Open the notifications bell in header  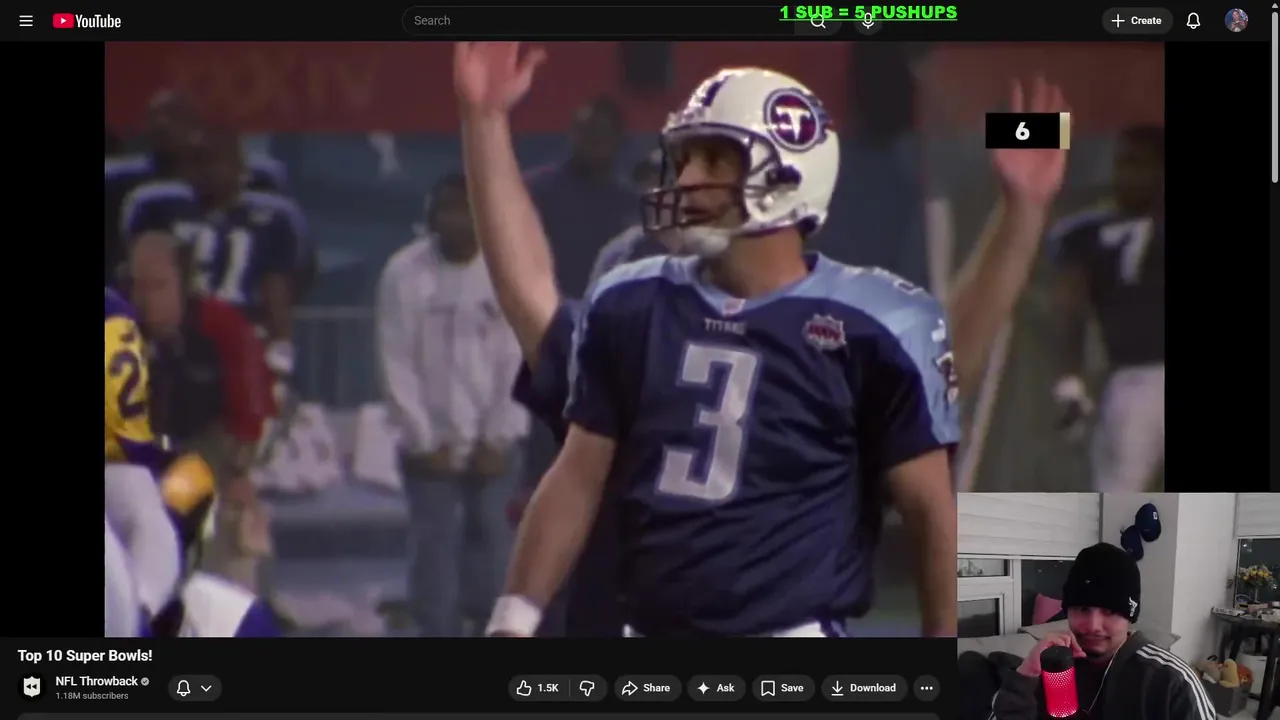[x=1193, y=20]
